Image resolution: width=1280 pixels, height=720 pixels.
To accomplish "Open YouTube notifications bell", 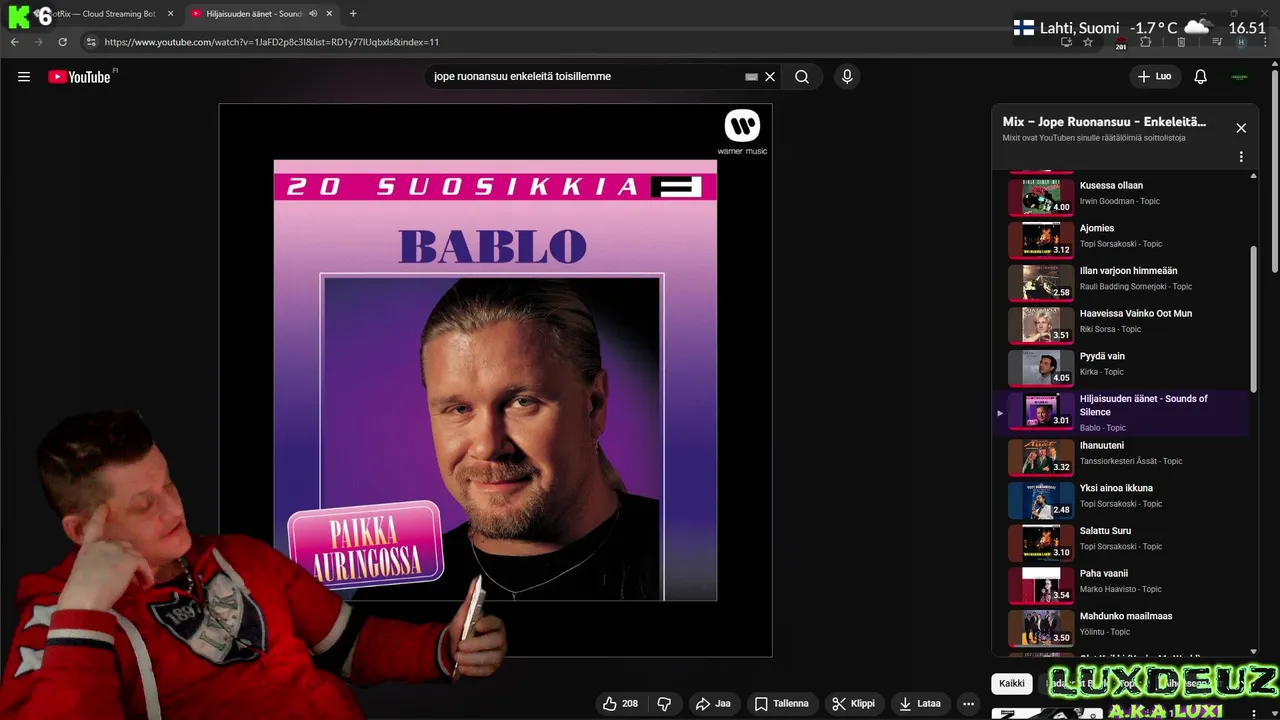I will pos(1201,77).
